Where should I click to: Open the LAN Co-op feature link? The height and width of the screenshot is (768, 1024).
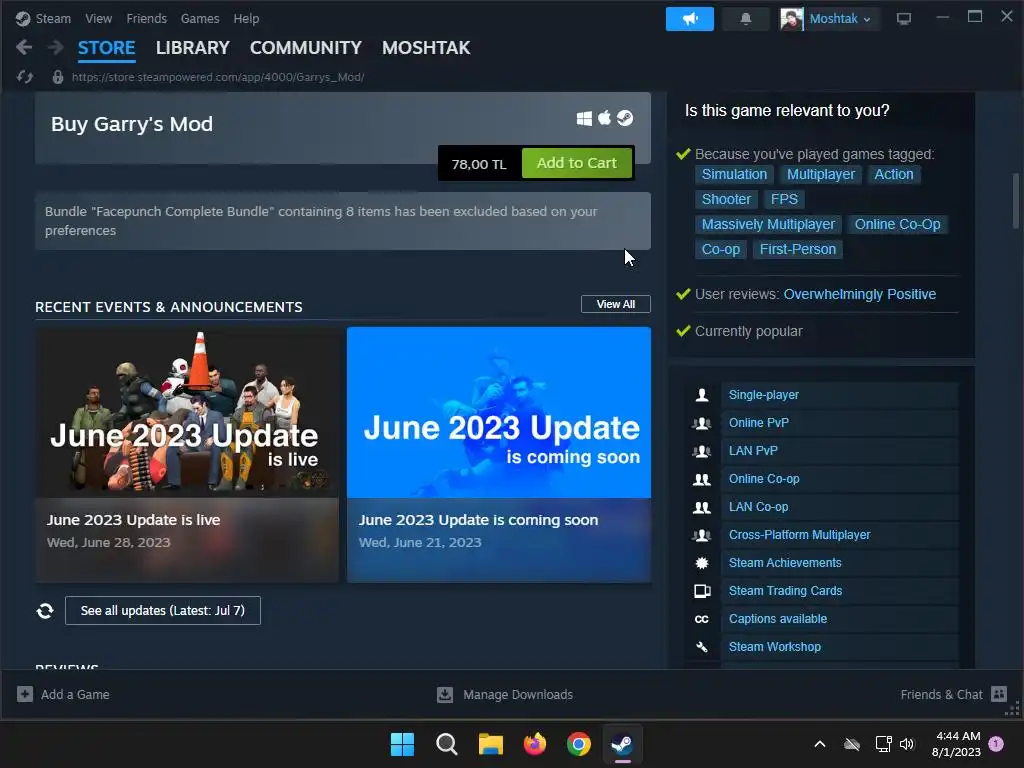(x=758, y=507)
